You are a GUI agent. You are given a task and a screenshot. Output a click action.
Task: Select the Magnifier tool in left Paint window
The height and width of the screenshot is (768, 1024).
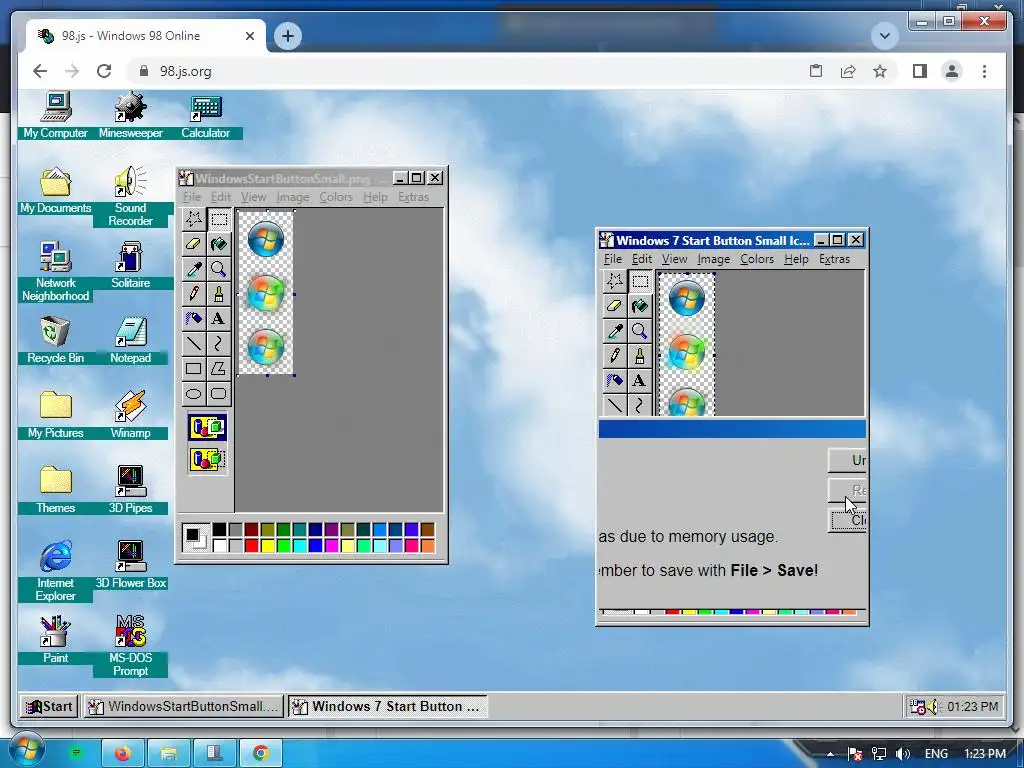coord(219,268)
